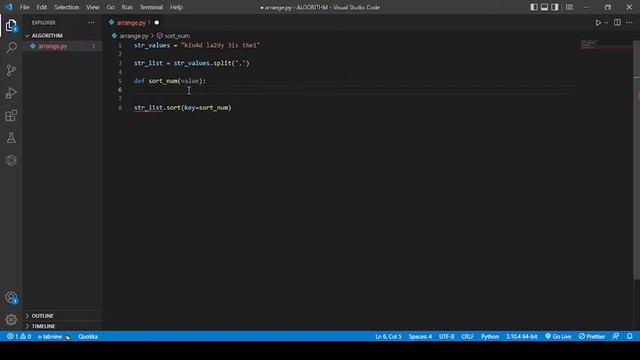Screen dimensions: 640x360
Task: Open notifications bell icon
Action: point(630,337)
